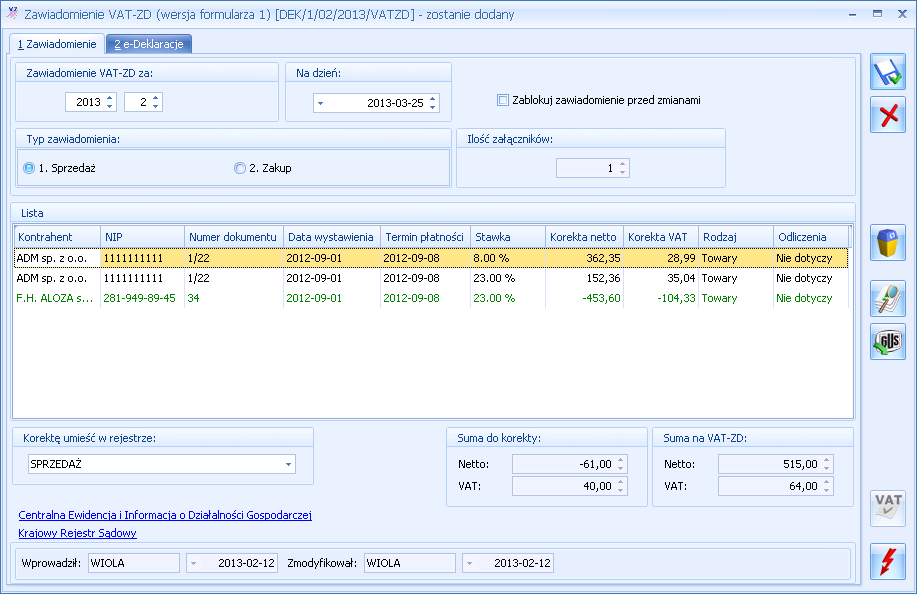Sort list by Rodzaj column header
Viewport: 917px width, 594px height.
tap(736, 237)
